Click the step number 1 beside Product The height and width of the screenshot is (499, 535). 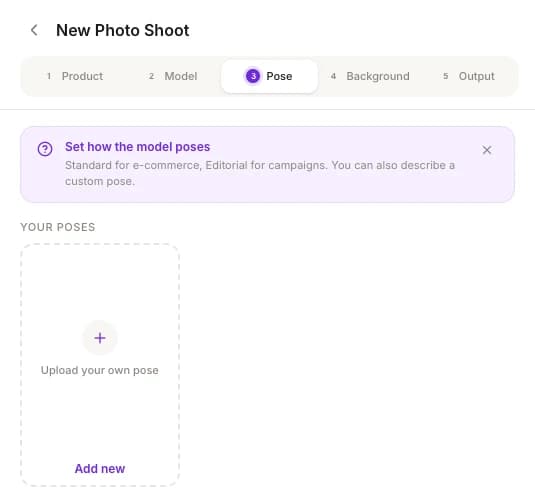pos(49,76)
